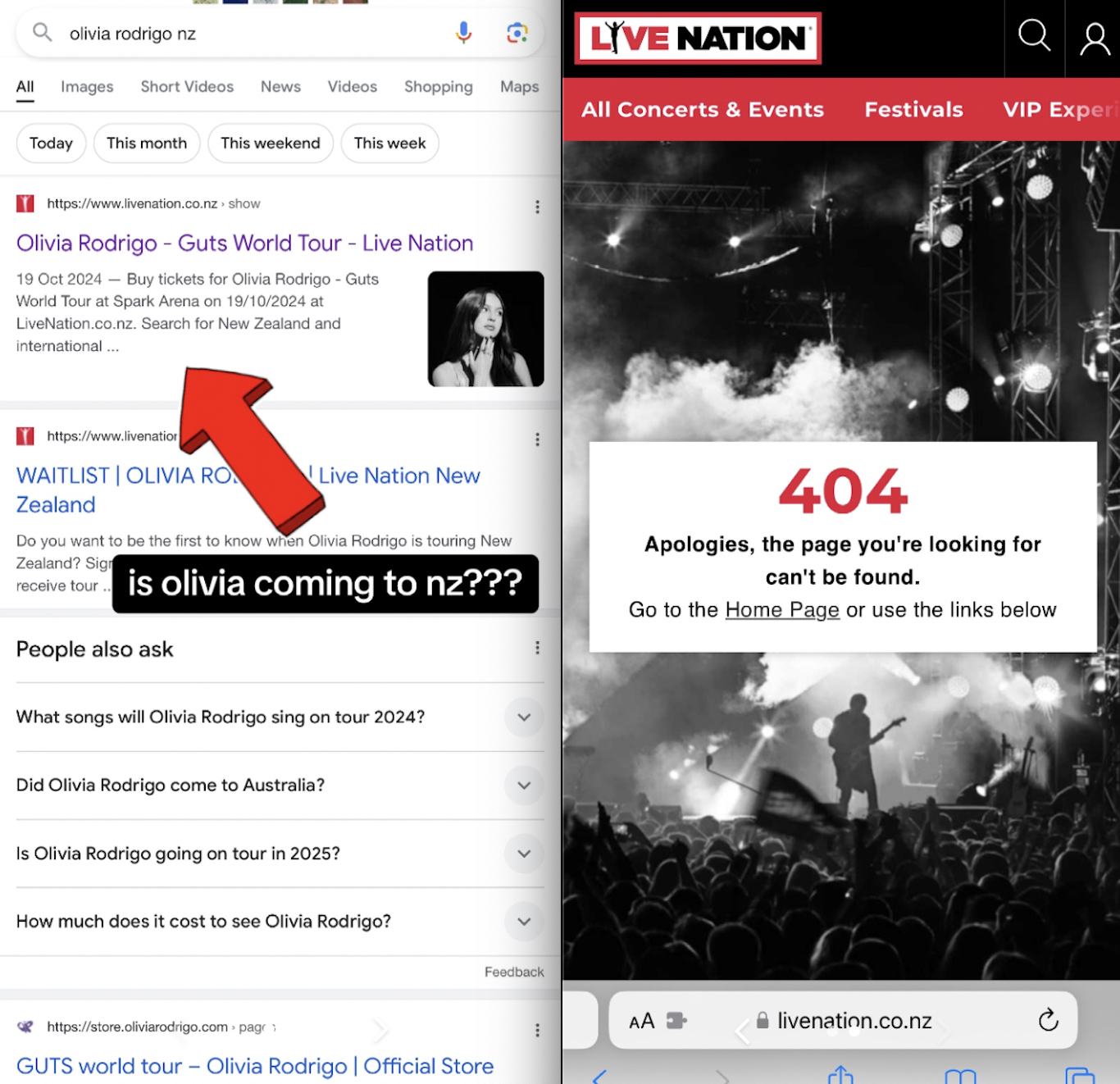Click the Live Nation logo
The width and height of the screenshot is (1120, 1084).
698,38
